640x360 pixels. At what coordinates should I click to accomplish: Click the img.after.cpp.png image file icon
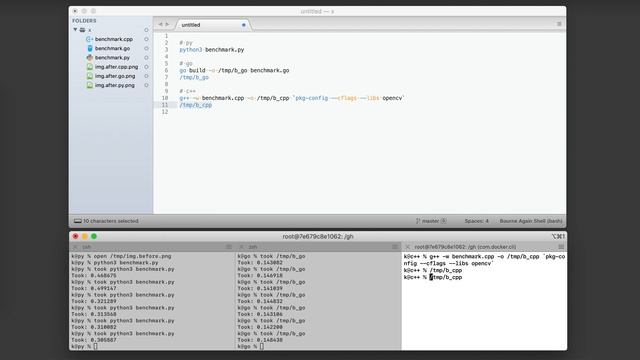[x=90, y=67]
